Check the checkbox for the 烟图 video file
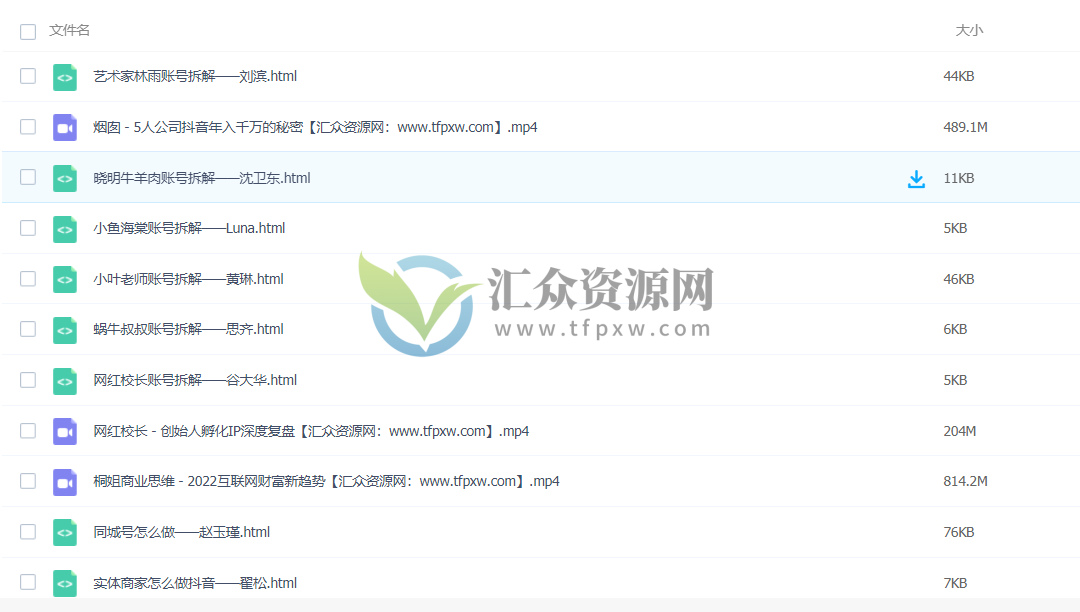Screen dimensions: 1080x612 [27, 127]
